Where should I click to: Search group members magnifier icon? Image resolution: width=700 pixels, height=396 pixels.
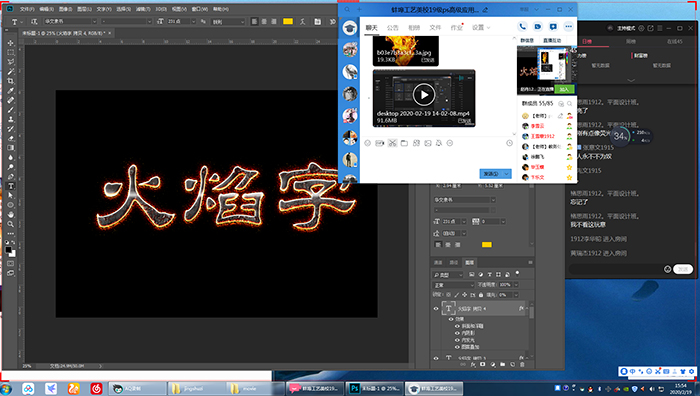570,104
